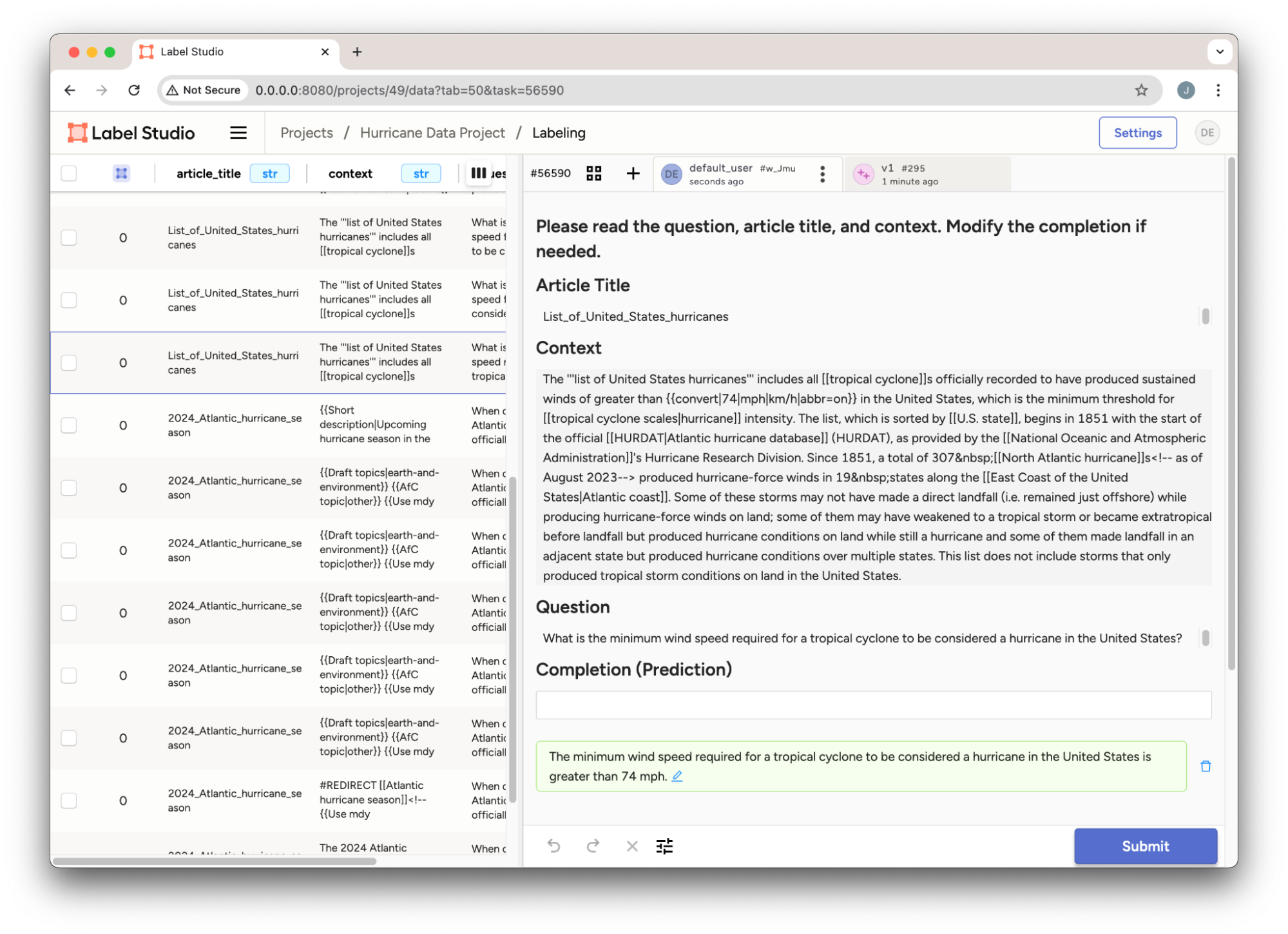Open the columns selector icon in table header

[x=478, y=173]
